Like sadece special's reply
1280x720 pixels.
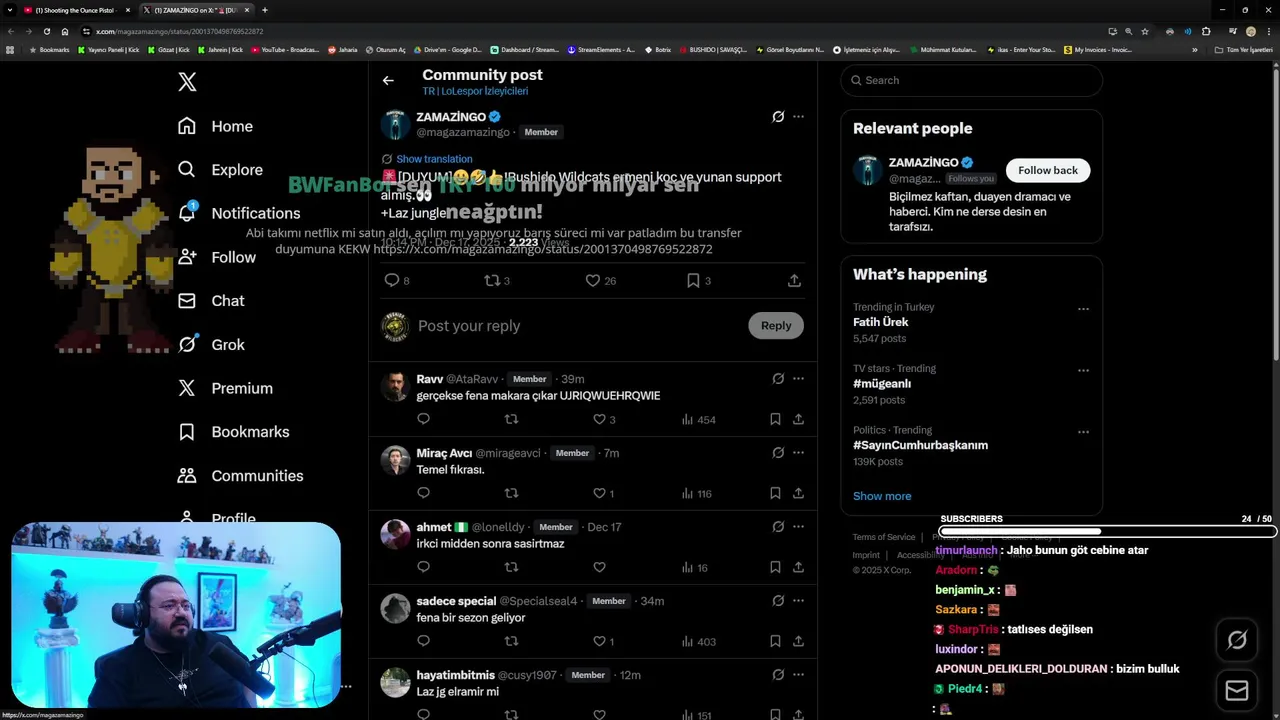(x=599, y=641)
